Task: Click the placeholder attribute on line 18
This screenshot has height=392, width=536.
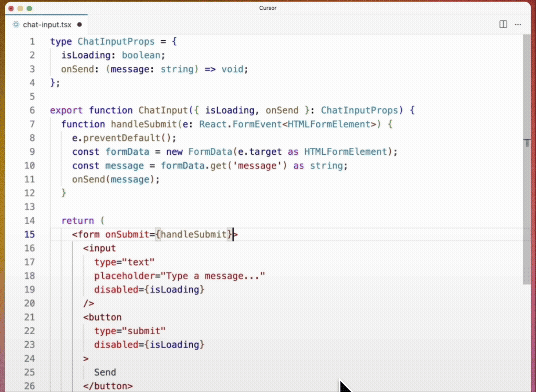Action: 179,276
